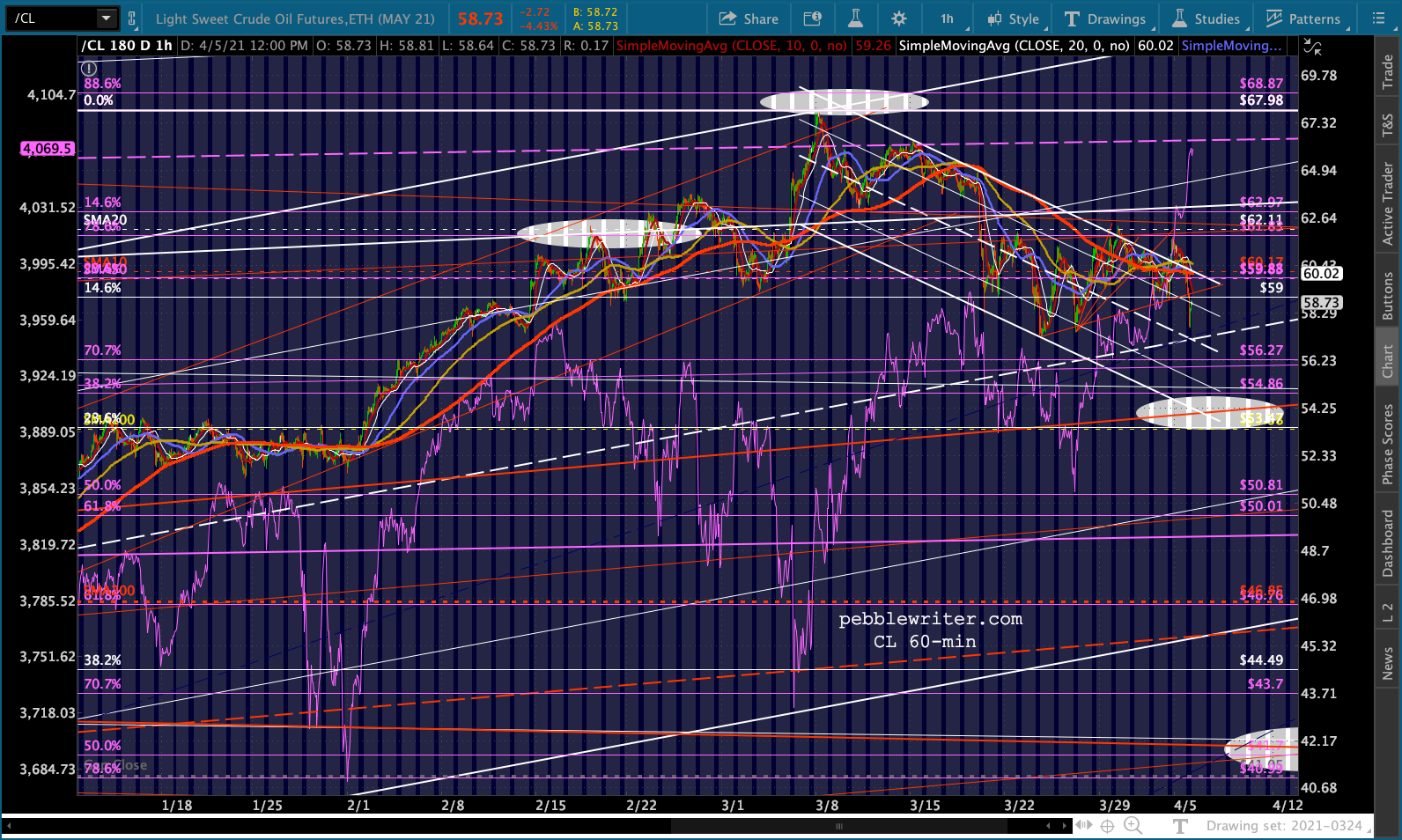This screenshot has height=840, width=1402.
Task: Click the crosshair pan icon at the bottom
Action: [x=1108, y=826]
